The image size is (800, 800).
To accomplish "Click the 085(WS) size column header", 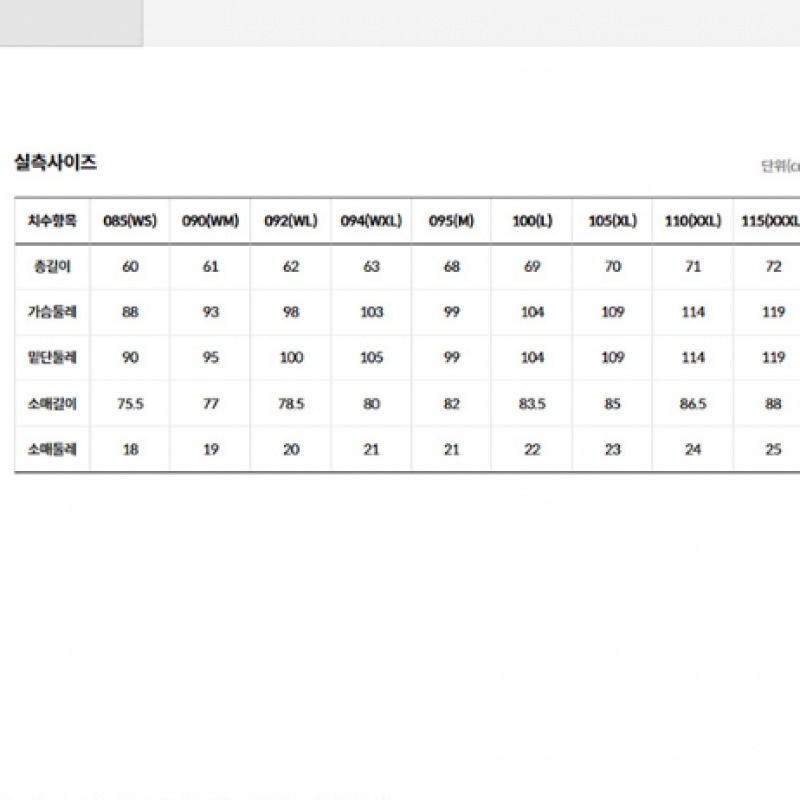I will [131, 221].
